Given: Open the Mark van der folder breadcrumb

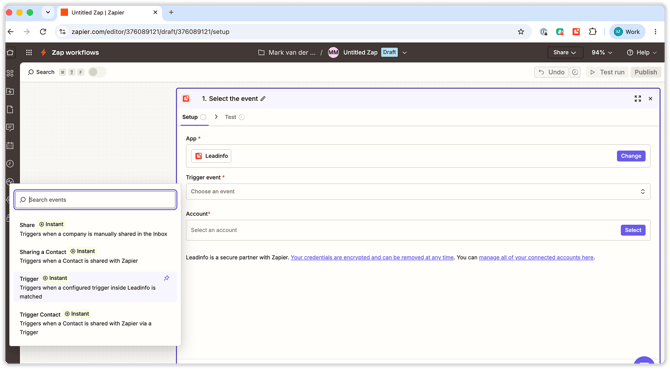Looking at the screenshot, I should 287,53.
